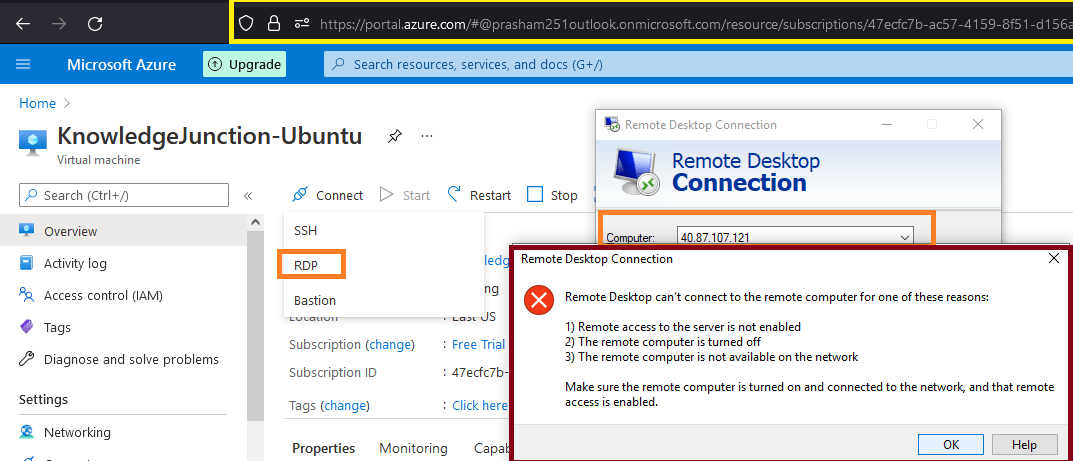Open the Computer address dropdown in Remote Desktop
Image resolution: width=1073 pixels, height=461 pixels.
(x=905, y=237)
